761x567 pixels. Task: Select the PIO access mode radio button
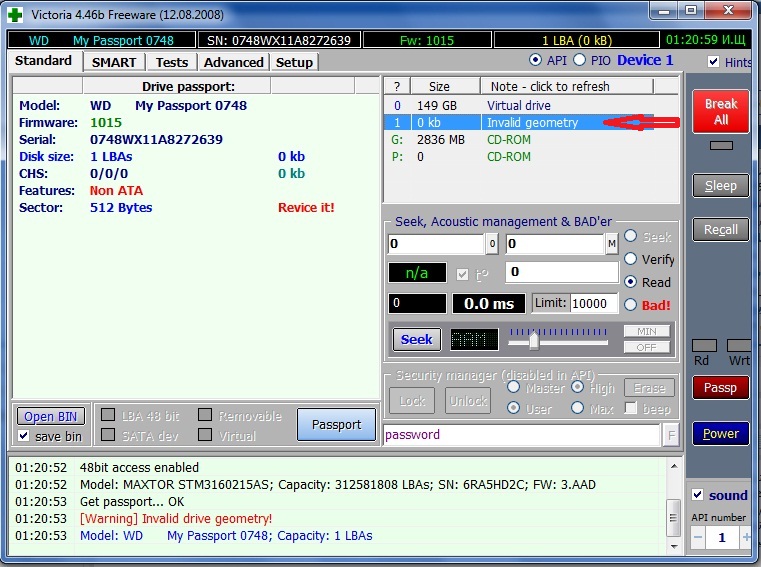(x=579, y=60)
